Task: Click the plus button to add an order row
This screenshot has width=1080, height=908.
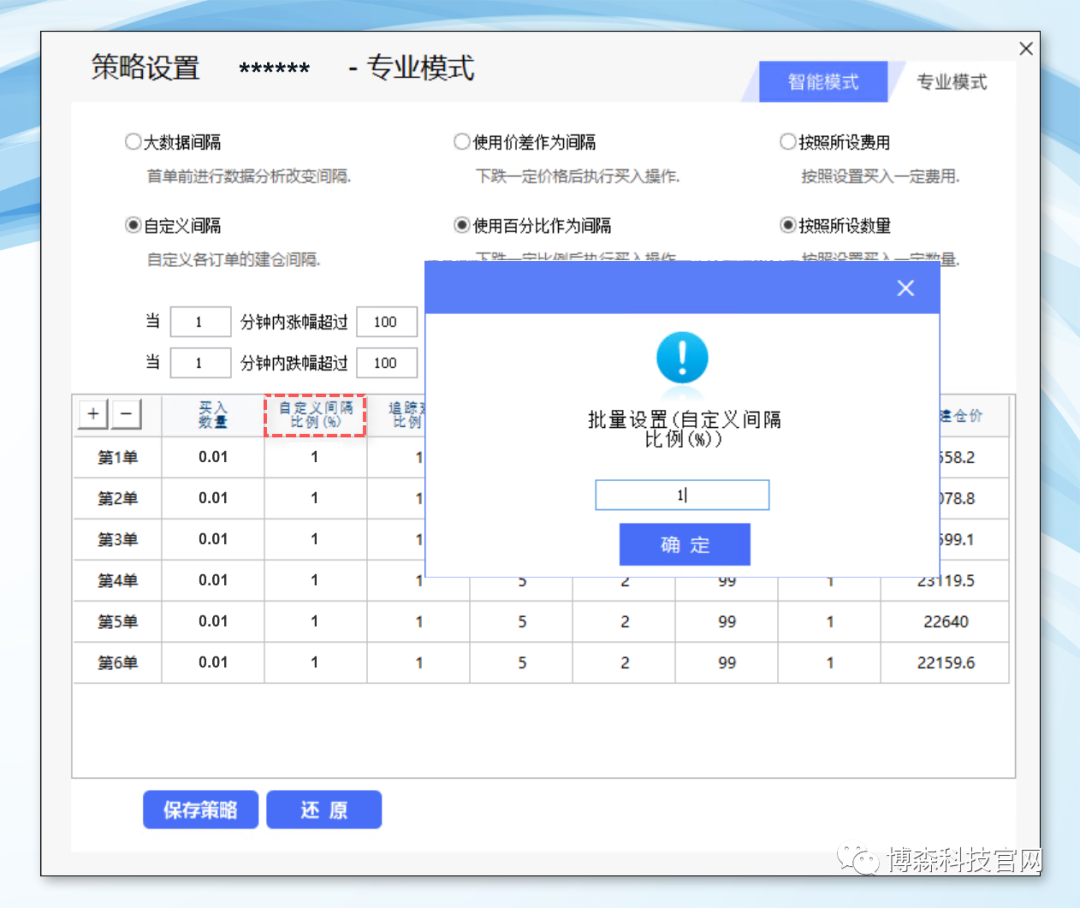Action: pos(93,414)
